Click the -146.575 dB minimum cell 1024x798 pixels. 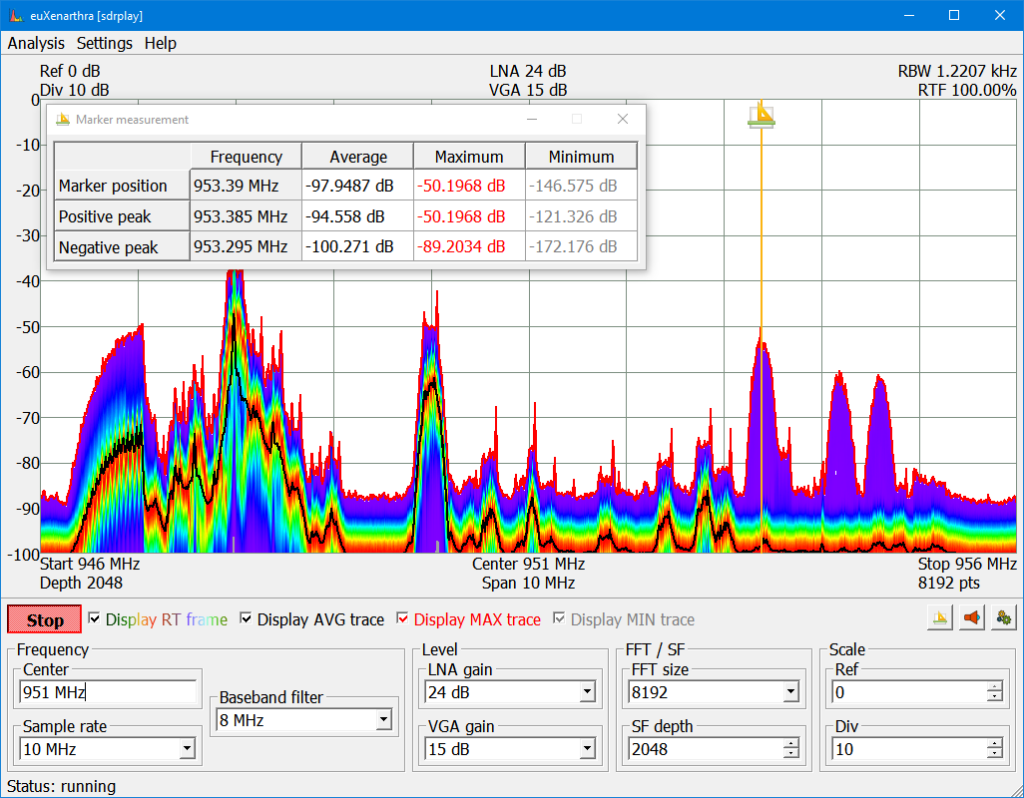[x=581, y=185]
